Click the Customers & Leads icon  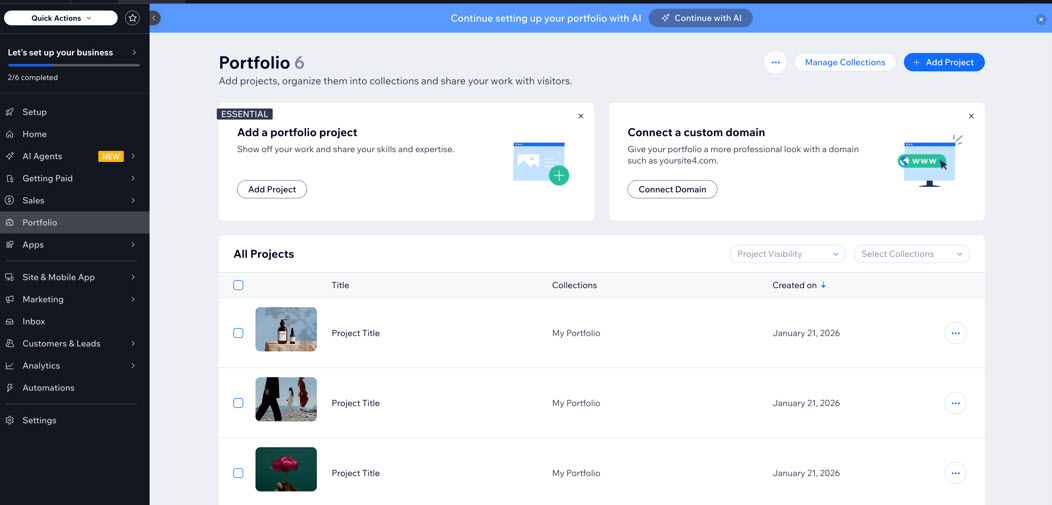[9, 343]
